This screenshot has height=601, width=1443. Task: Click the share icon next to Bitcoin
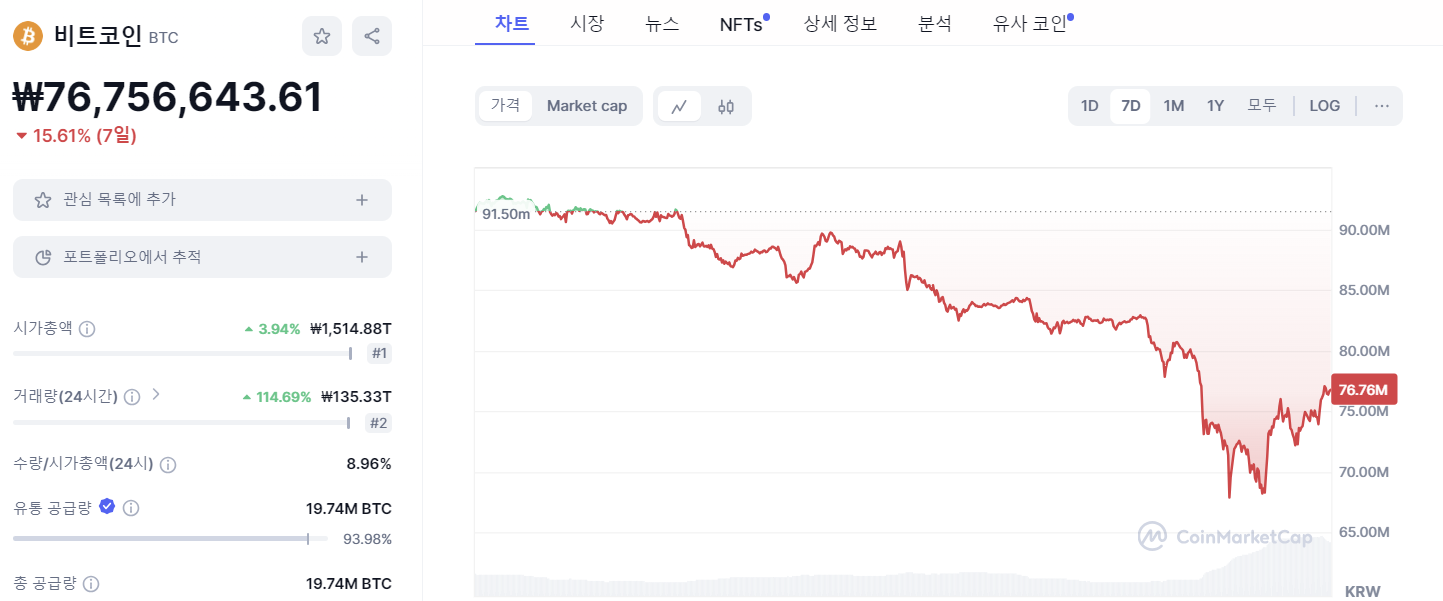coord(372,37)
